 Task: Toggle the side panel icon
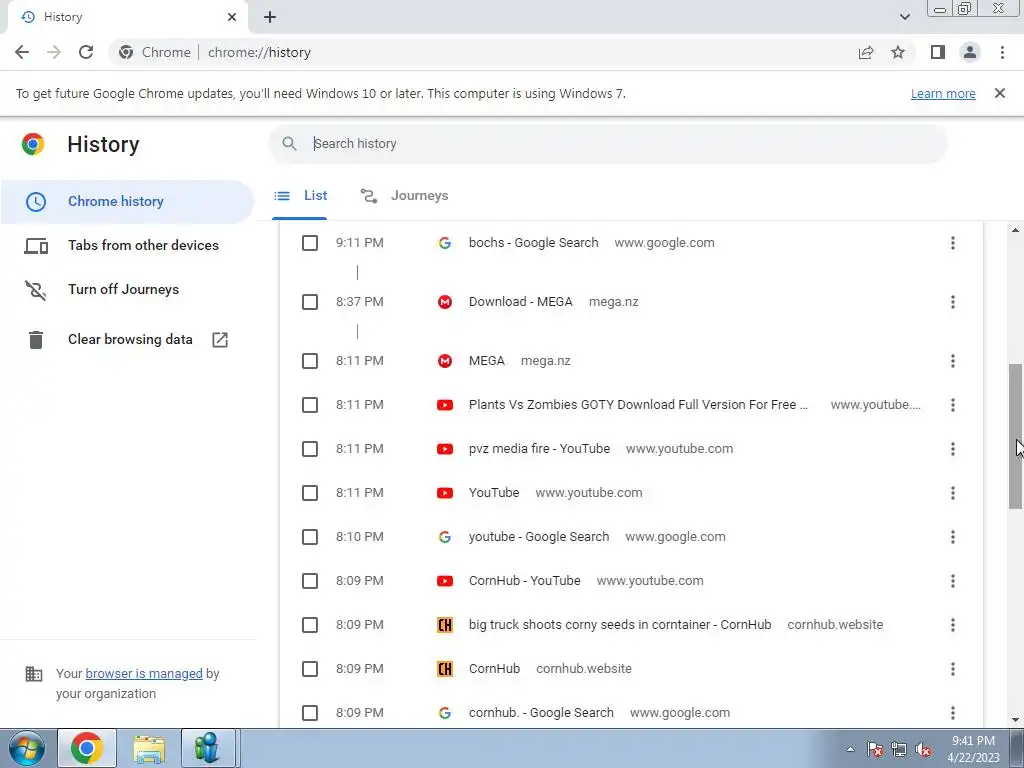pyautogui.click(x=938, y=52)
